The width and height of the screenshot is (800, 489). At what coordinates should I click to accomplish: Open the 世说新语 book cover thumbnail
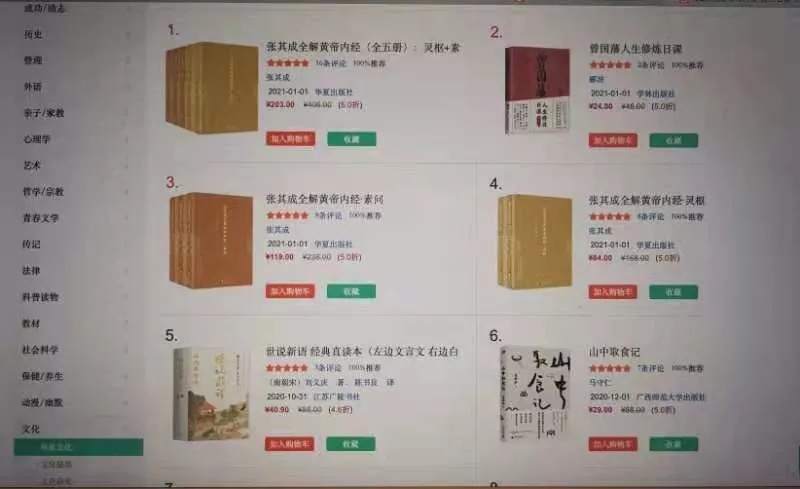tap(211, 394)
